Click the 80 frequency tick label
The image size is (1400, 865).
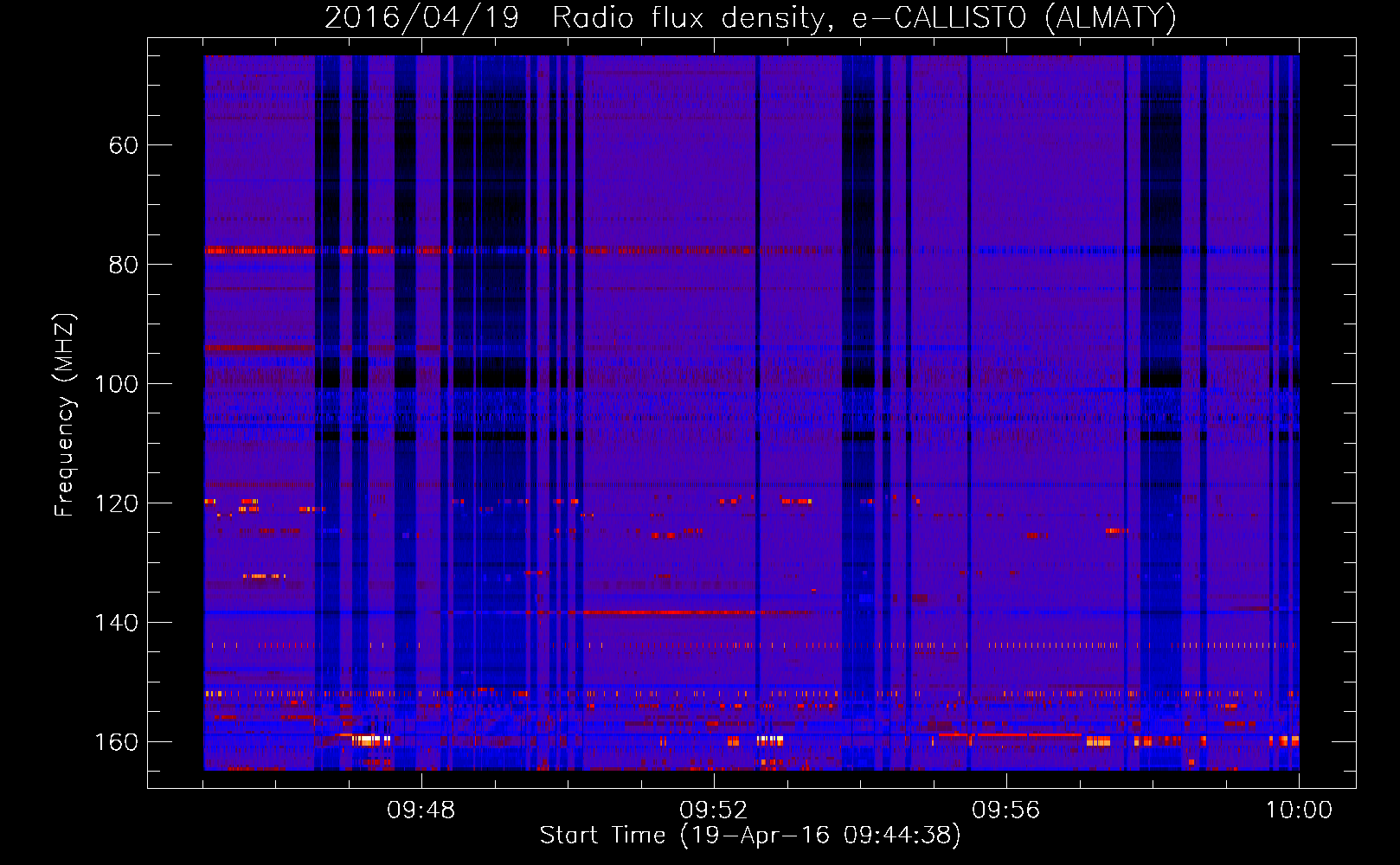(123, 265)
